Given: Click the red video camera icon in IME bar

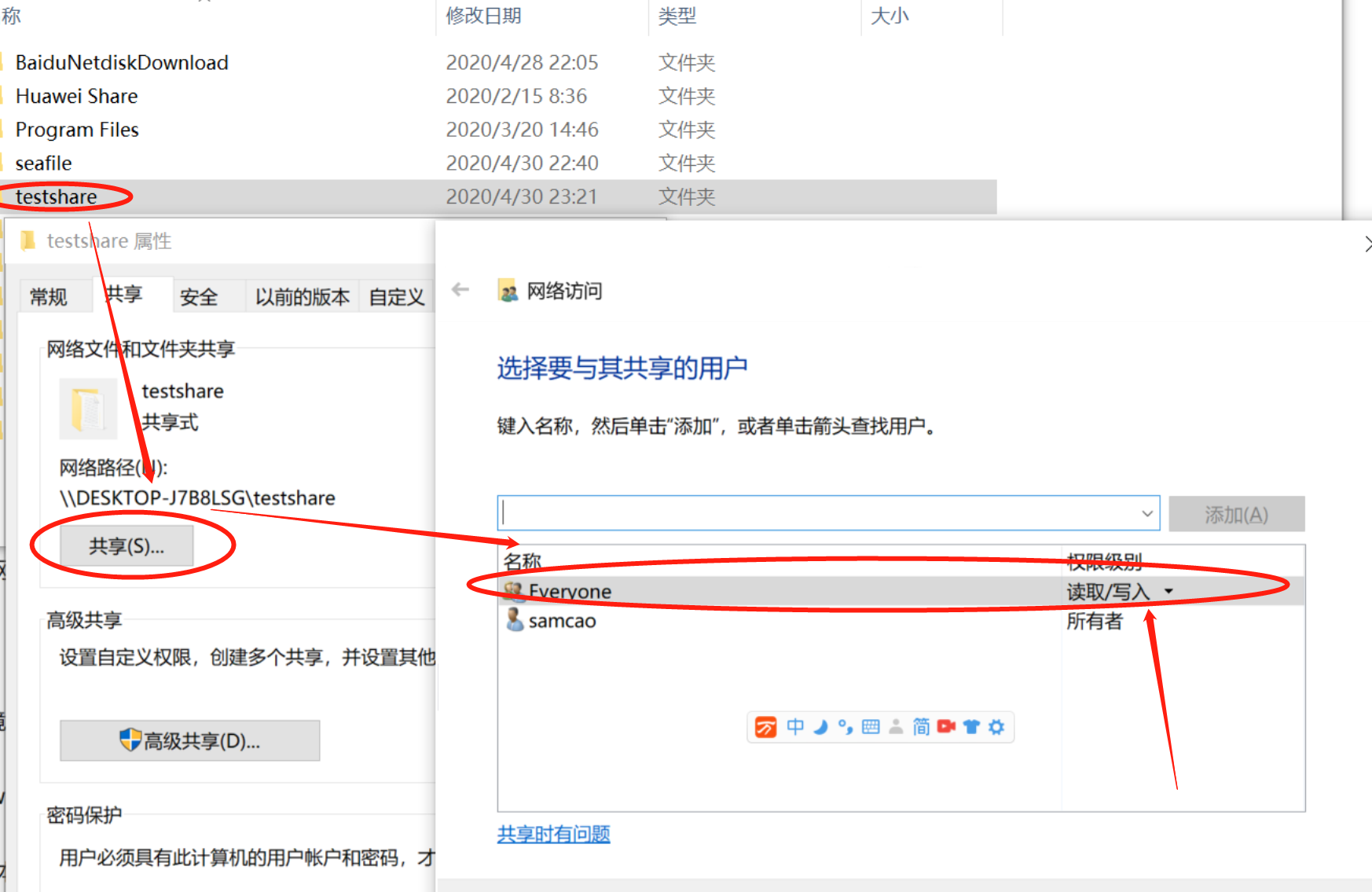Looking at the screenshot, I should coord(946,727).
